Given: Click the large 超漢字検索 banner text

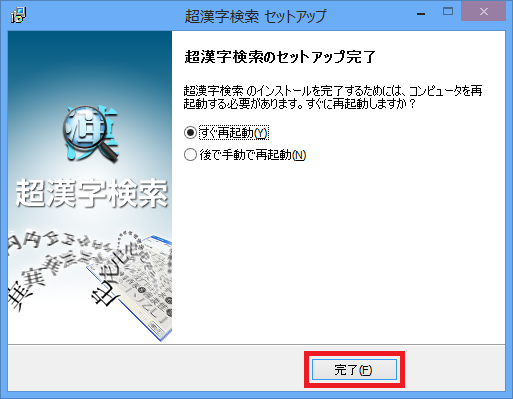Looking at the screenshot, I should (91, 193).
